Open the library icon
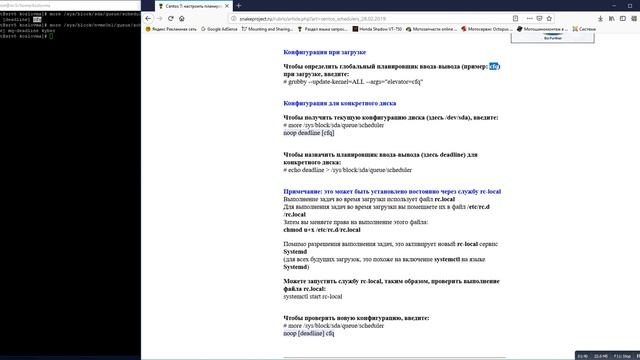Image resolution: width=640 pixels, height=360 pixels. pos(611,18)
